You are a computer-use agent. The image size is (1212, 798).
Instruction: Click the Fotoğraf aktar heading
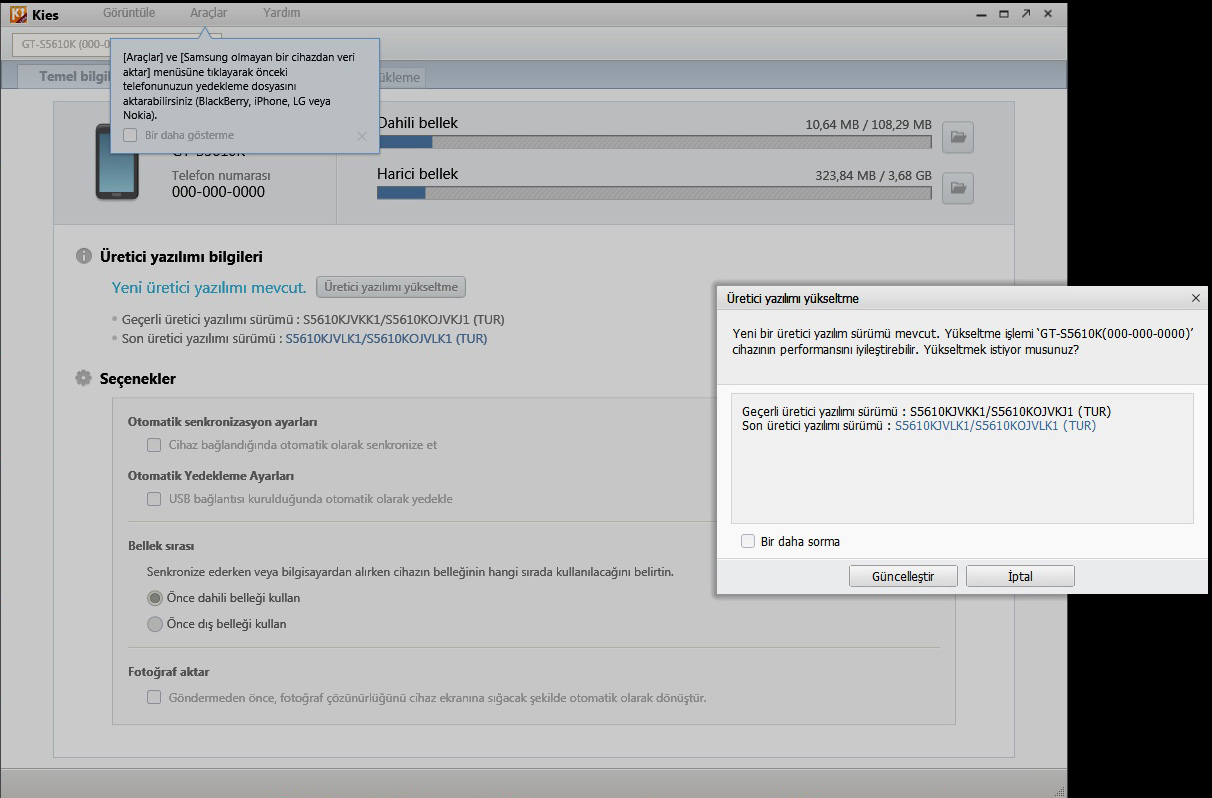click(168, 672)
